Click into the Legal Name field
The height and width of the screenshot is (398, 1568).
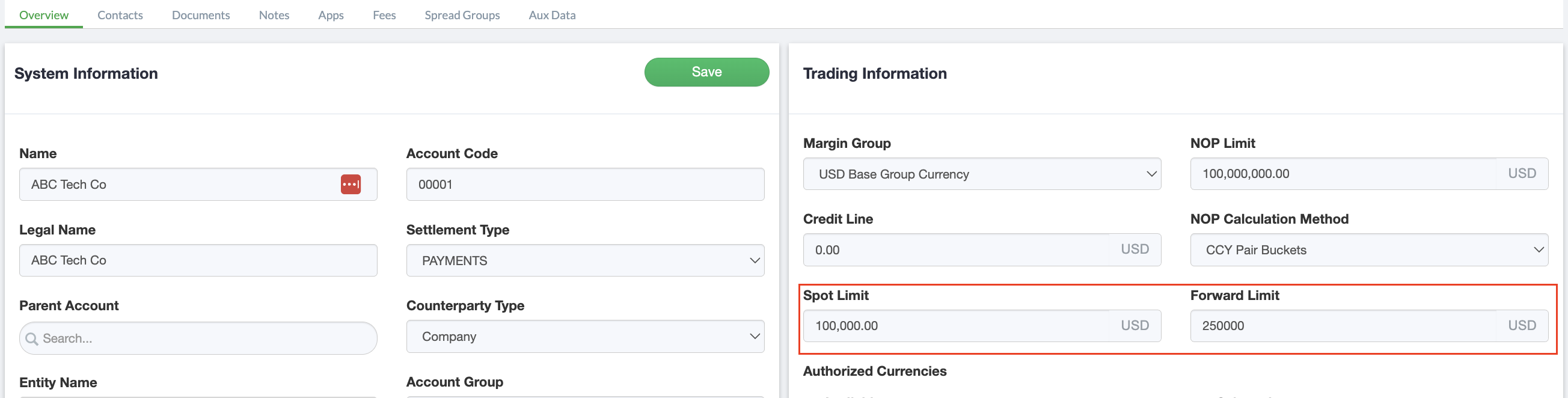[x=198, y=260]
